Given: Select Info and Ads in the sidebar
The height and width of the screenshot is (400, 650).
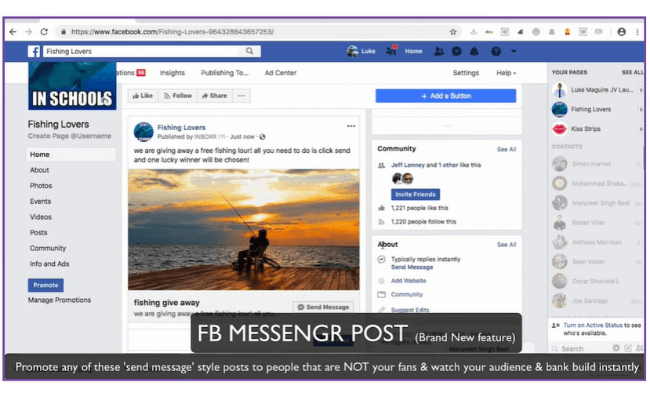Looking at the screenshot, I should pos(49,264).
